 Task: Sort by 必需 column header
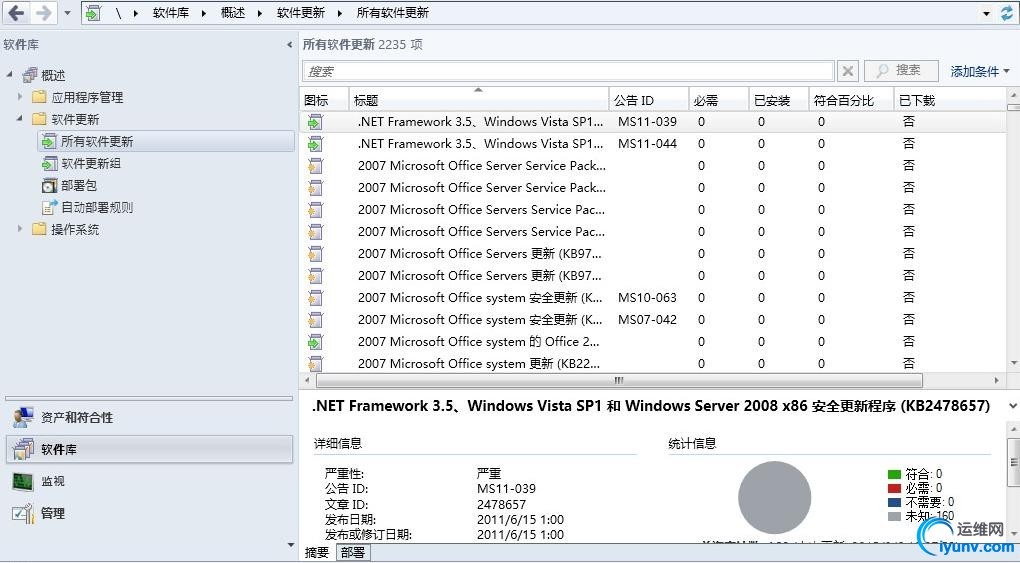click(x=718, y=100)
